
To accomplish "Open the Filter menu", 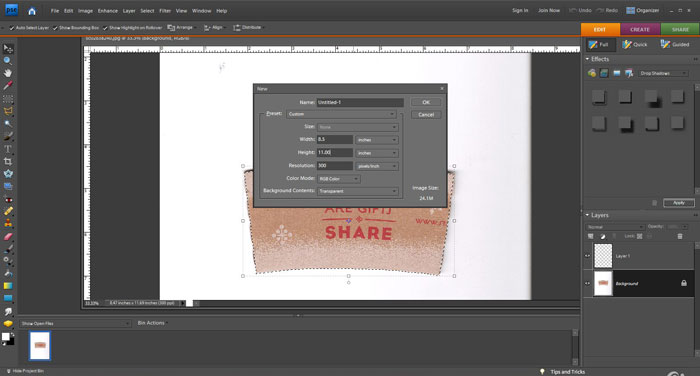I will click(165, 11).
